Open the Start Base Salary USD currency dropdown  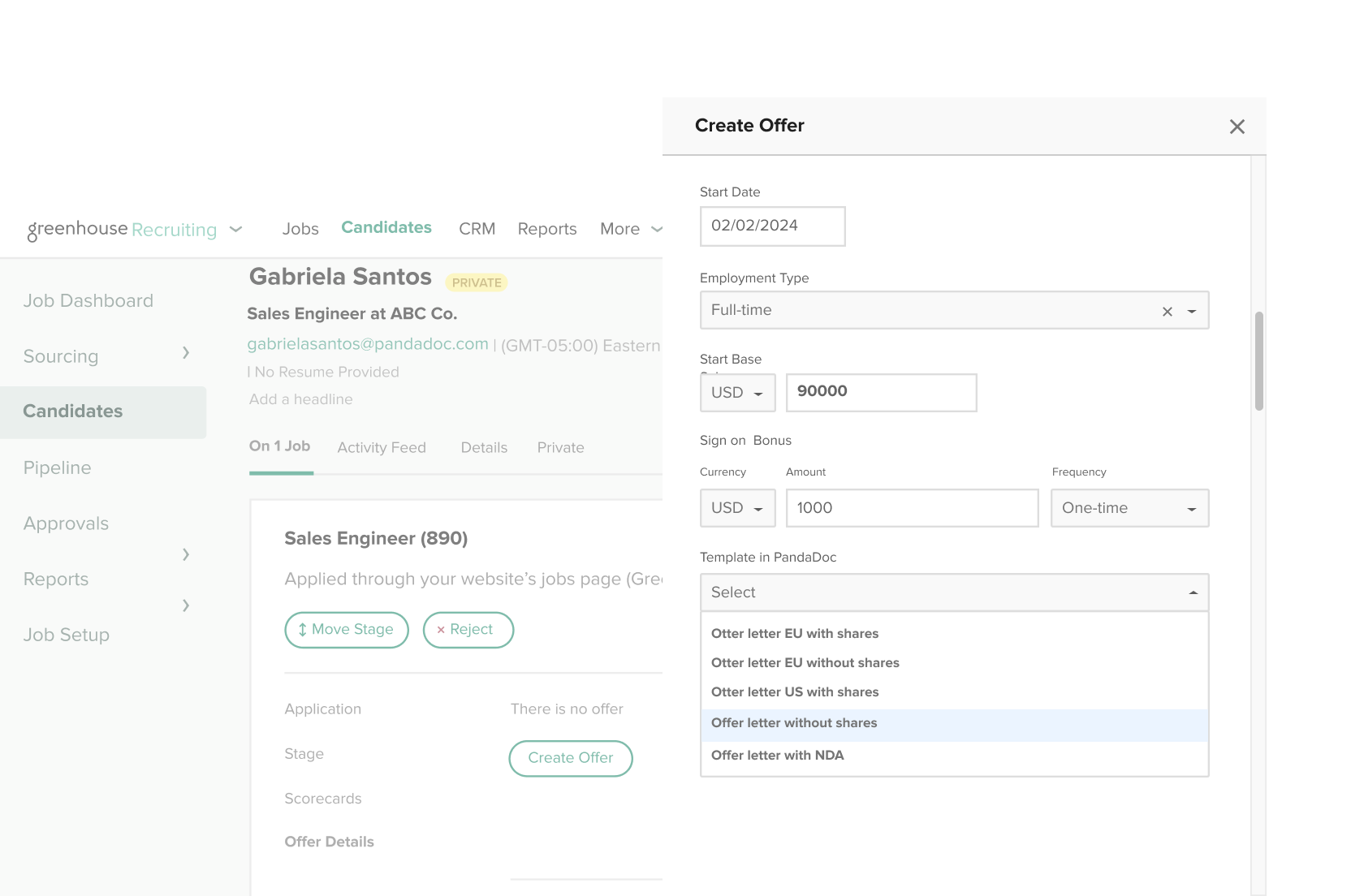[736, 392]
